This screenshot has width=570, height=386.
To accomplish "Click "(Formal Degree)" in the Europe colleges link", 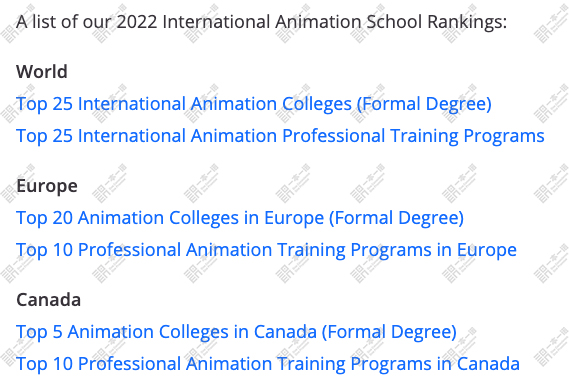I will (396, 218).
